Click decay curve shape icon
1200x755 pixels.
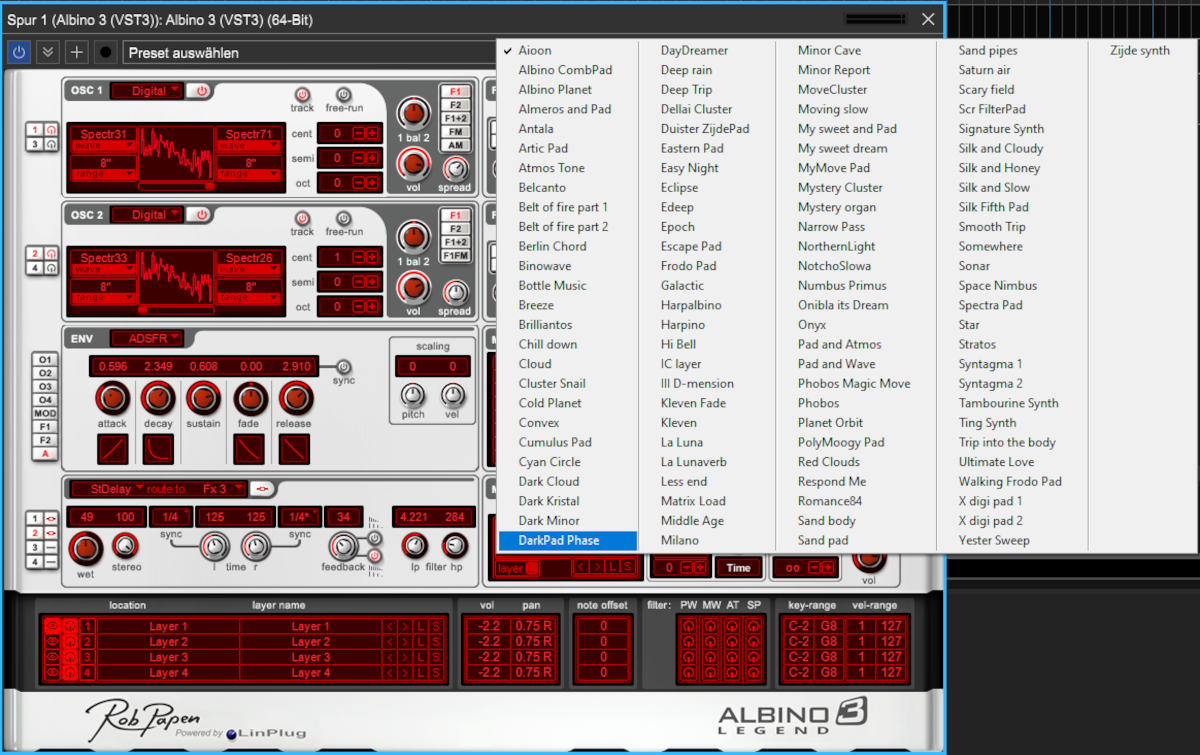[x=158, y=449]
